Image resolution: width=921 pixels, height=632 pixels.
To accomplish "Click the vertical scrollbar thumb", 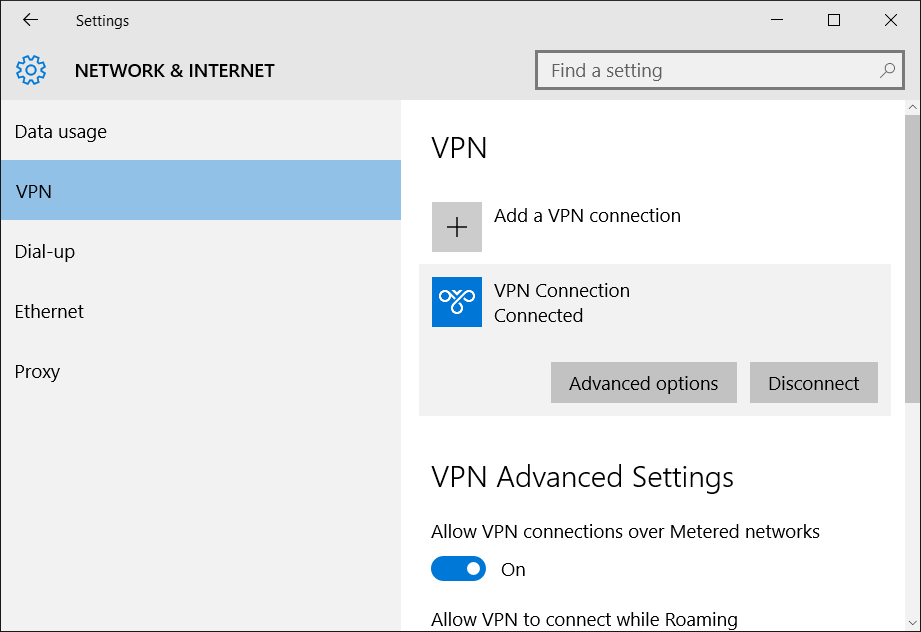I will [912, 258].
